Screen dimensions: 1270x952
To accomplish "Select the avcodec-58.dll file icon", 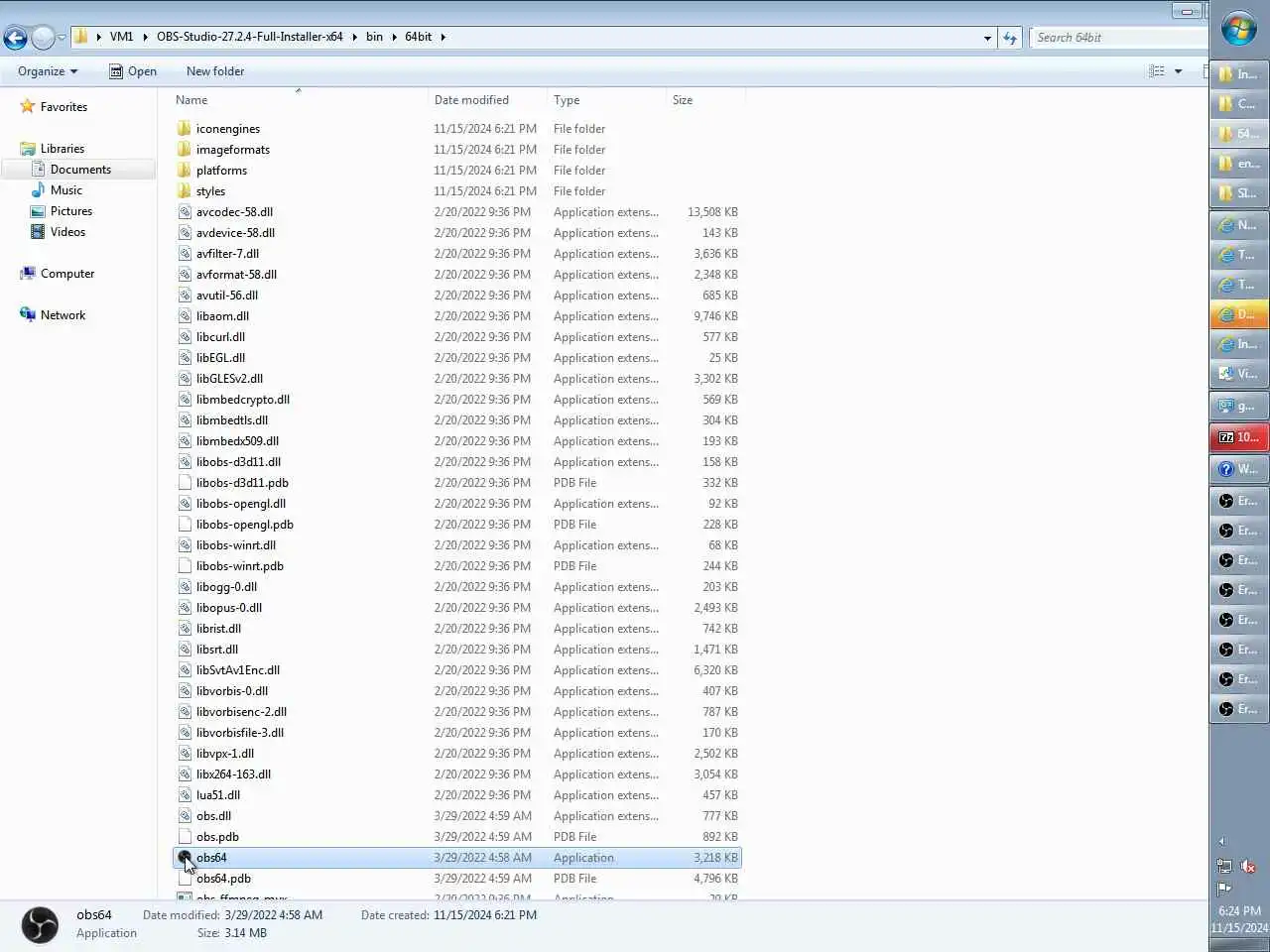I will pos(185,212).
